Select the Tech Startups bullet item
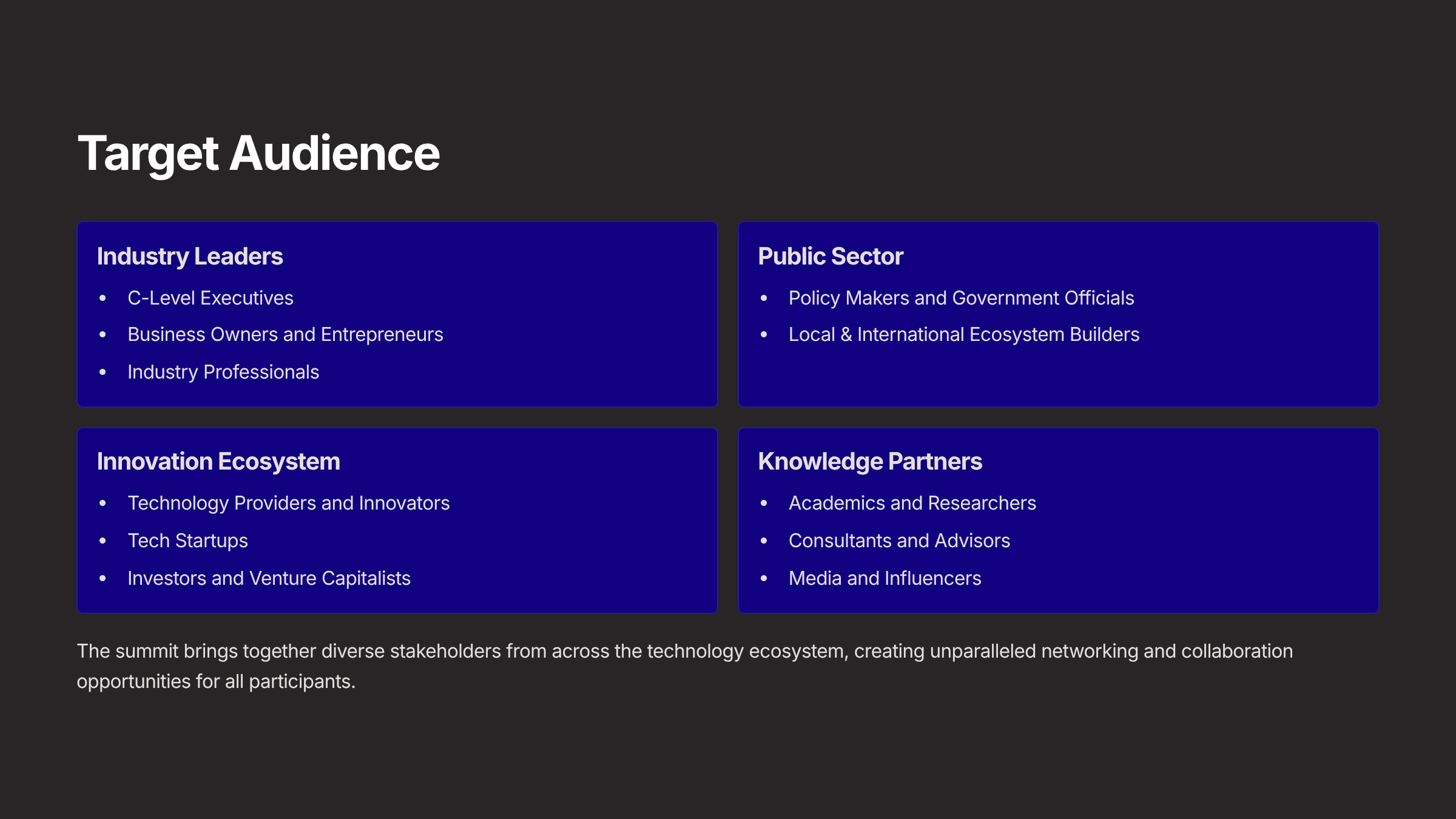The height and width of the screenshot is (819, 1456). pos(187,541)
